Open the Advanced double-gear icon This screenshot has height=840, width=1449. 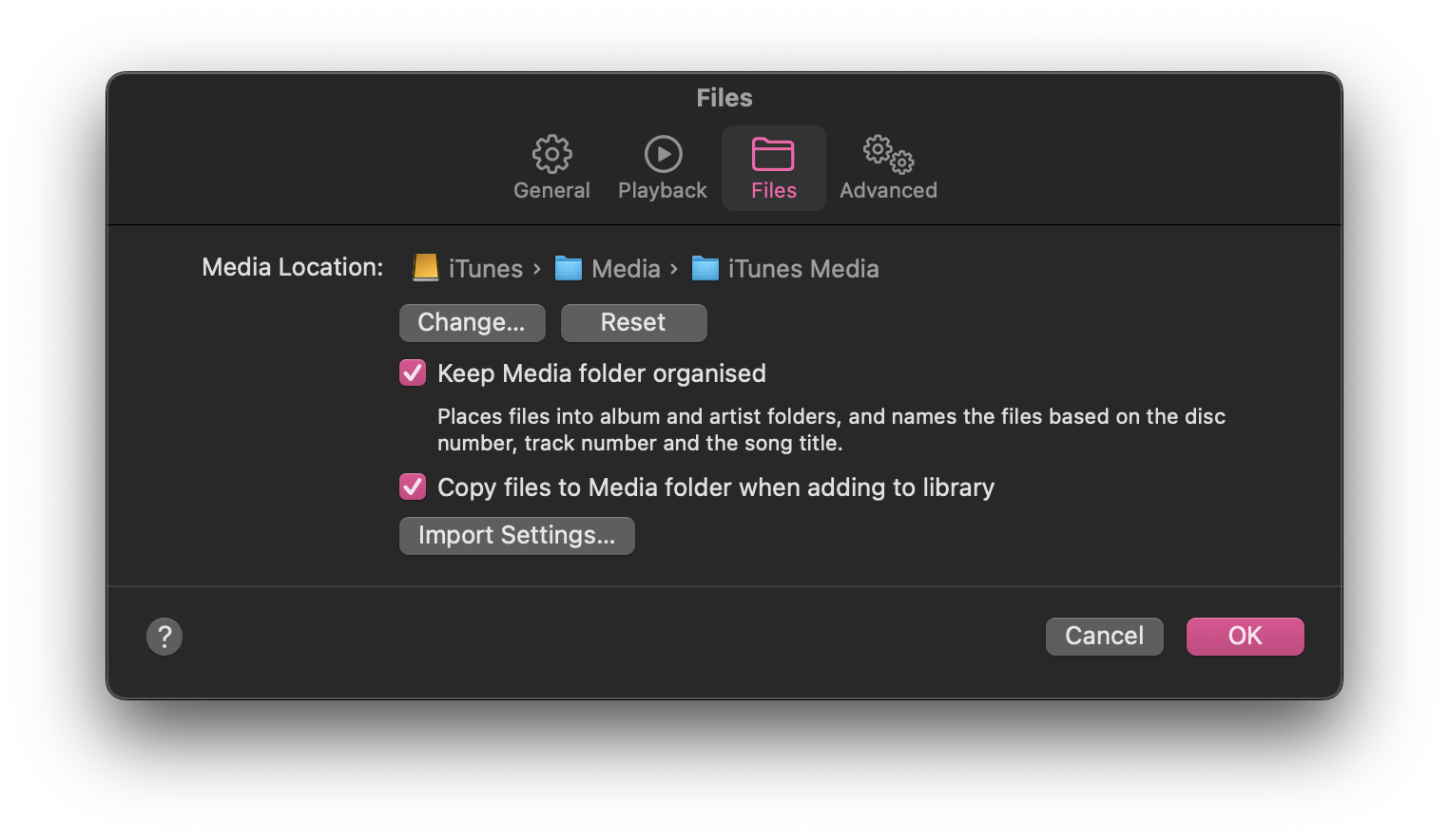tap(888, 154)
